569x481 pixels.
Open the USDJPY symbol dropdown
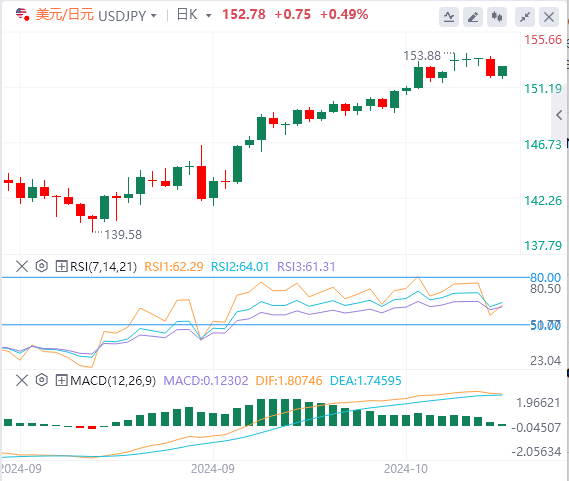pos(153,16)
